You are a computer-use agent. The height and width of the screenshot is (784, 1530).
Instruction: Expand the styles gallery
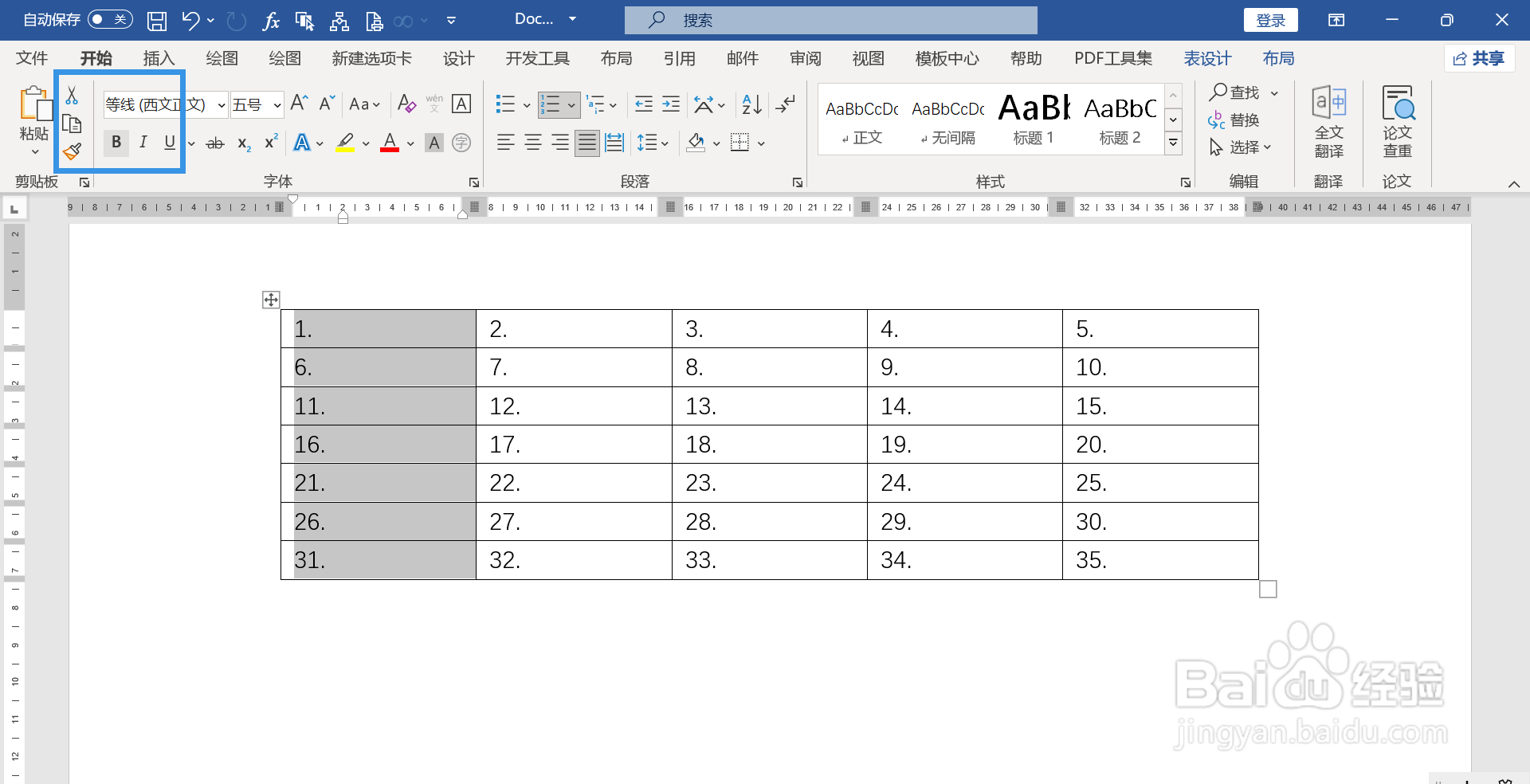(x=1173, y=143)
